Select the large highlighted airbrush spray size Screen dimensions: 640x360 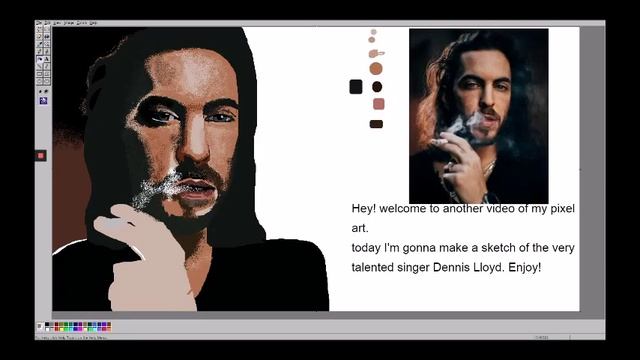pyautogui.click(x=43, y=100)
